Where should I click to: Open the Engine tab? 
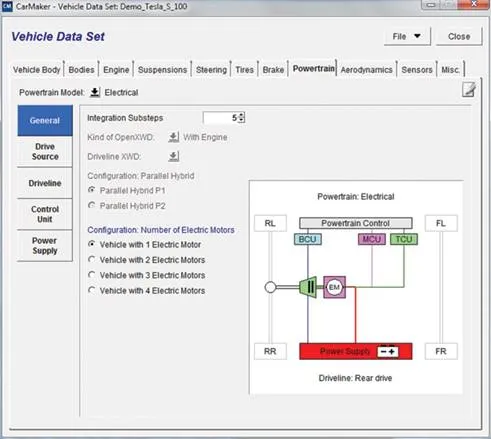(x=116, y=70)
